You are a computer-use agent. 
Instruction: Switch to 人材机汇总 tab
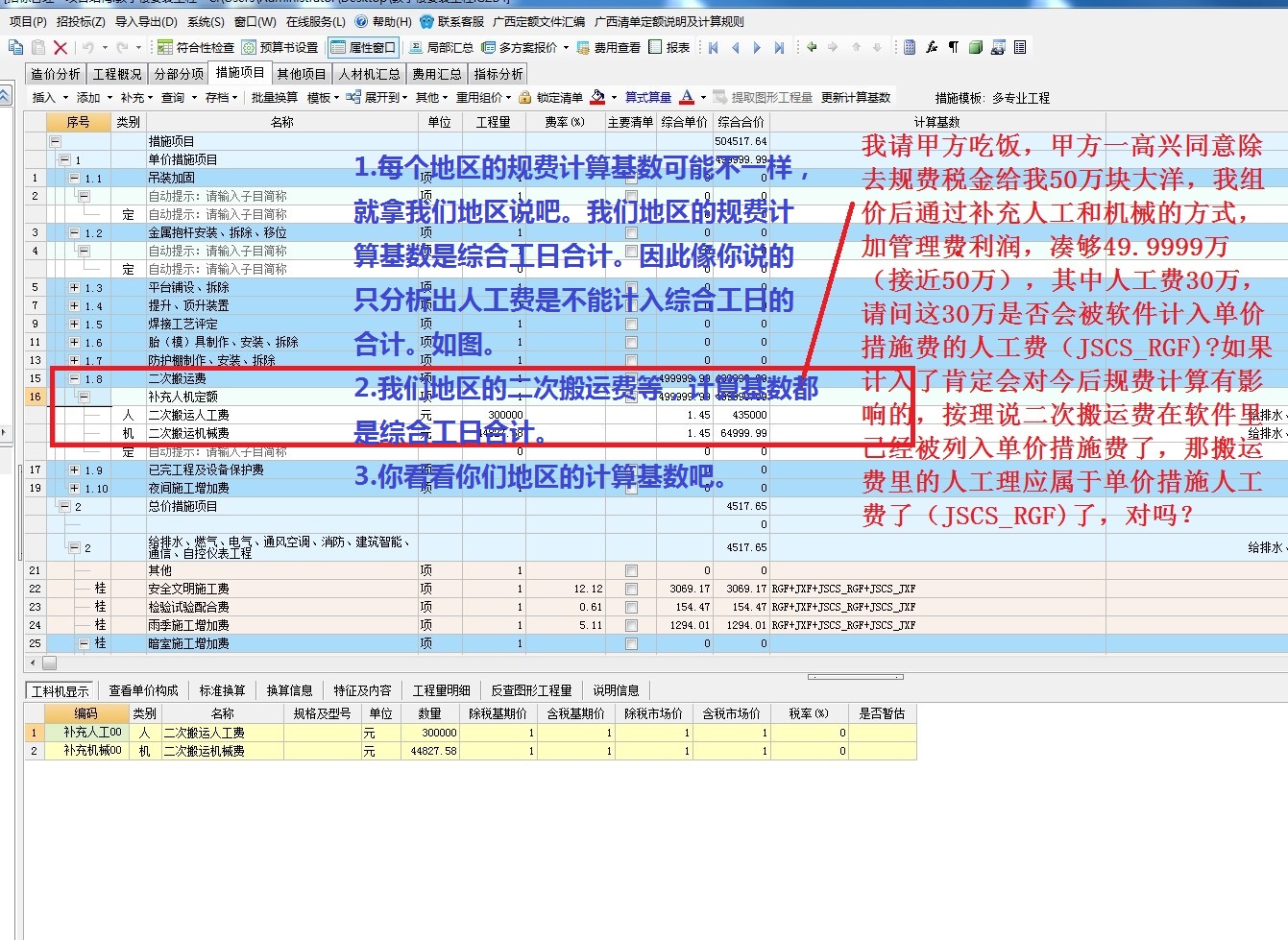click(x=369, y=73)
